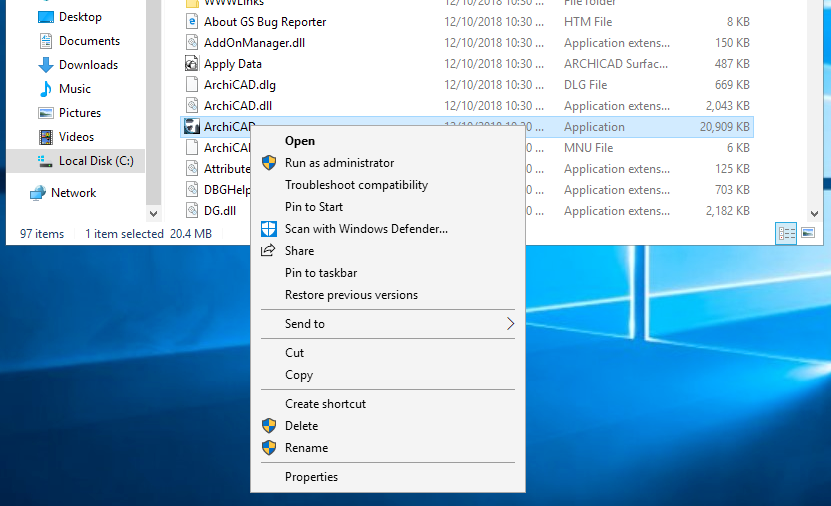Open Downloads in the navigation pane
The height and width of the screenshot is (506, 831).
pyautogui.click(x=88, y=65)
